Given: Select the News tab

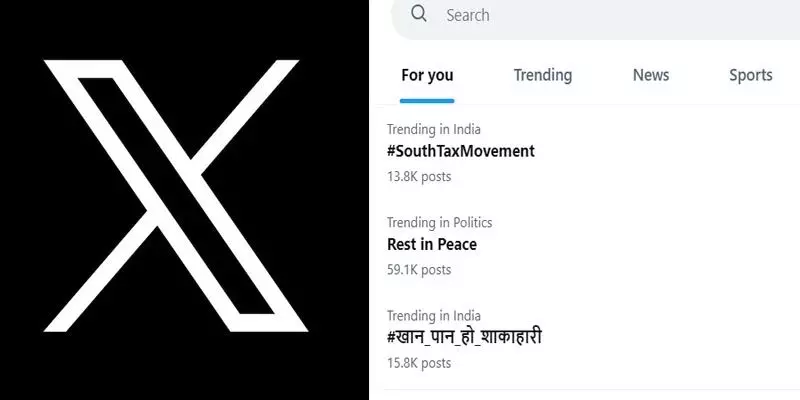Looking at the screenshot, I should point(651,75).
